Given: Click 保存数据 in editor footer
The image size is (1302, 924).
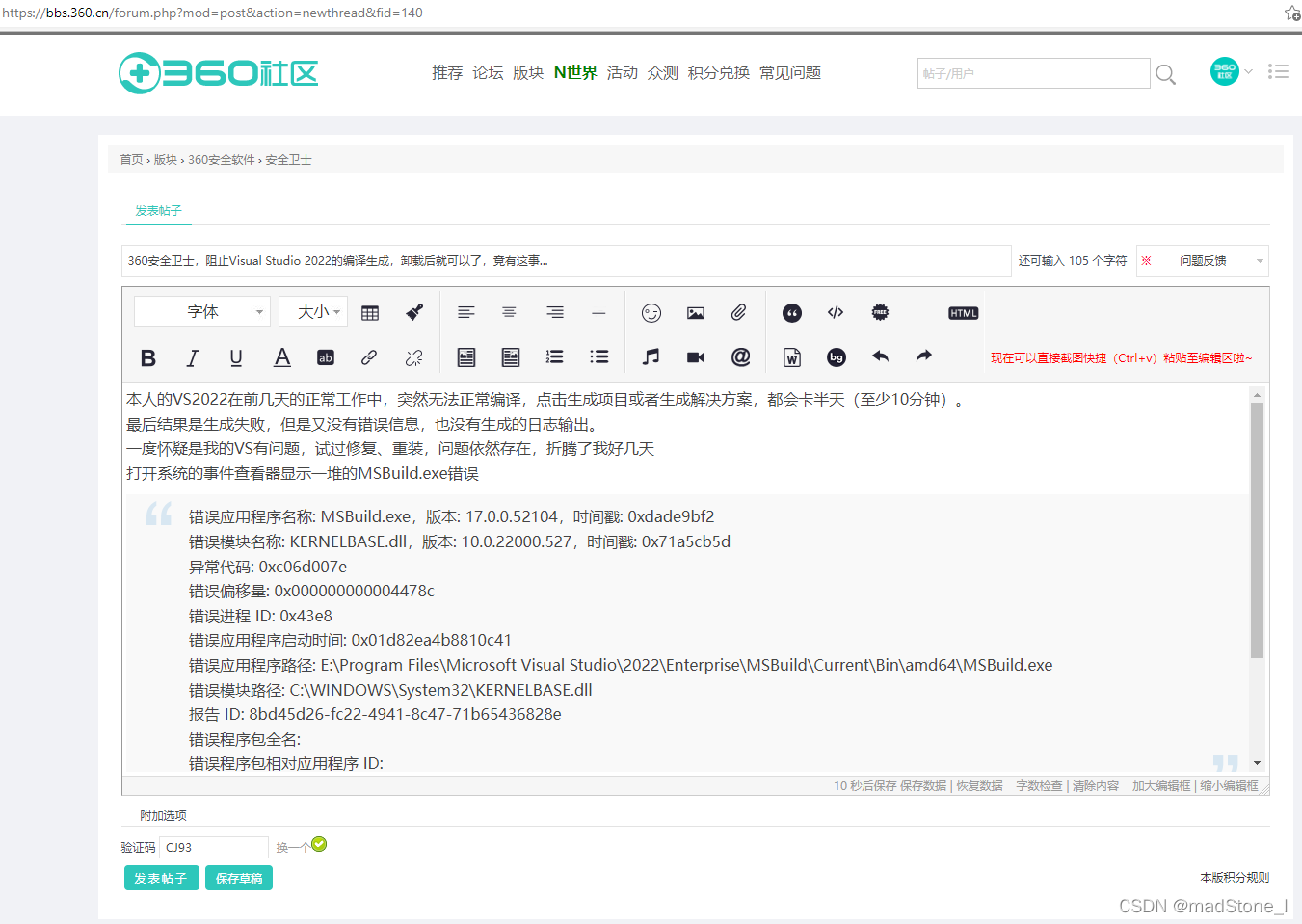Looking at the screenshot, I should pyautogui.click(x=923, y=786).
